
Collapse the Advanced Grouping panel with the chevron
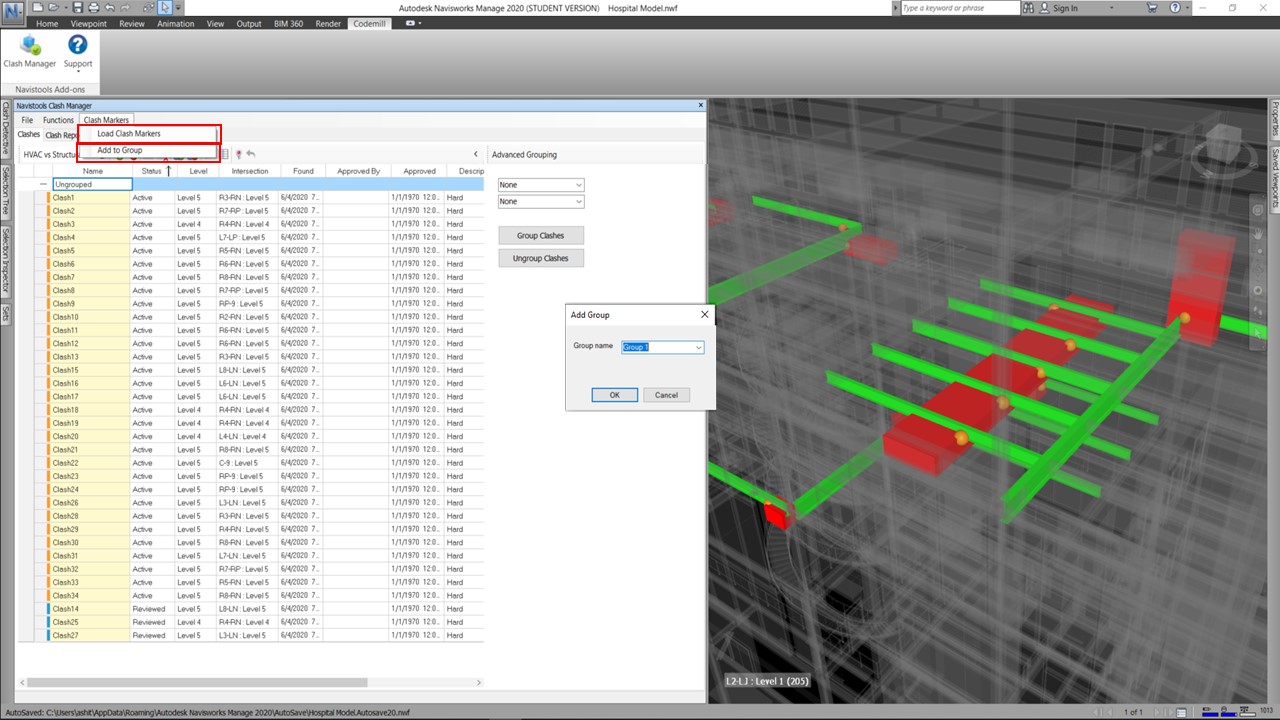click(476, 154)
